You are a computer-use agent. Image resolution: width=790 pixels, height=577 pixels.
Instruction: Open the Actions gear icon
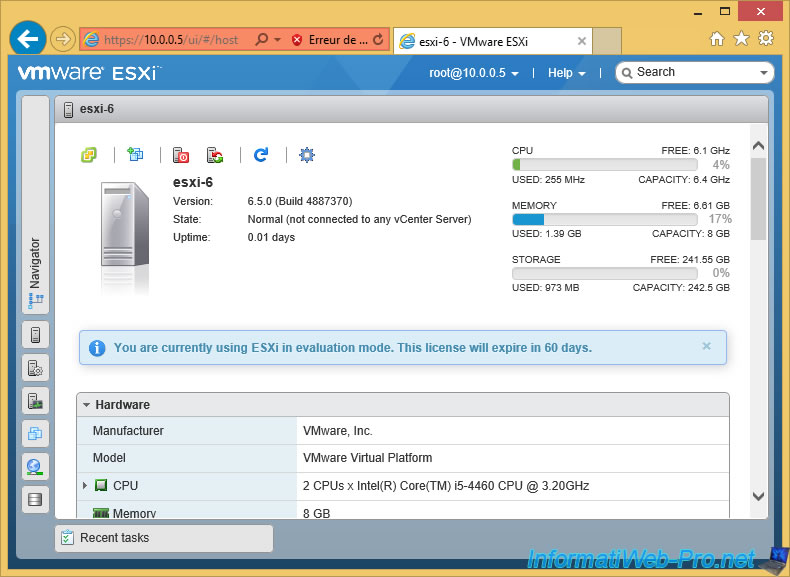307,155
